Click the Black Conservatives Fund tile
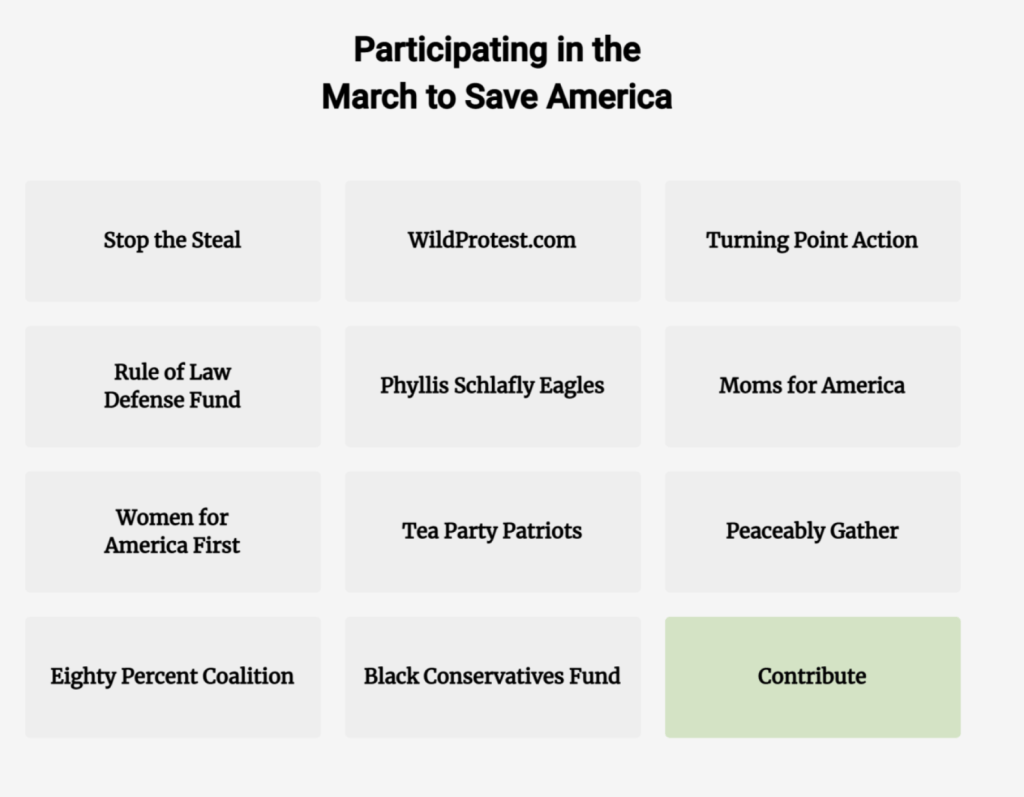Screen dimensions: 1024x797 (x=492, y=677)
